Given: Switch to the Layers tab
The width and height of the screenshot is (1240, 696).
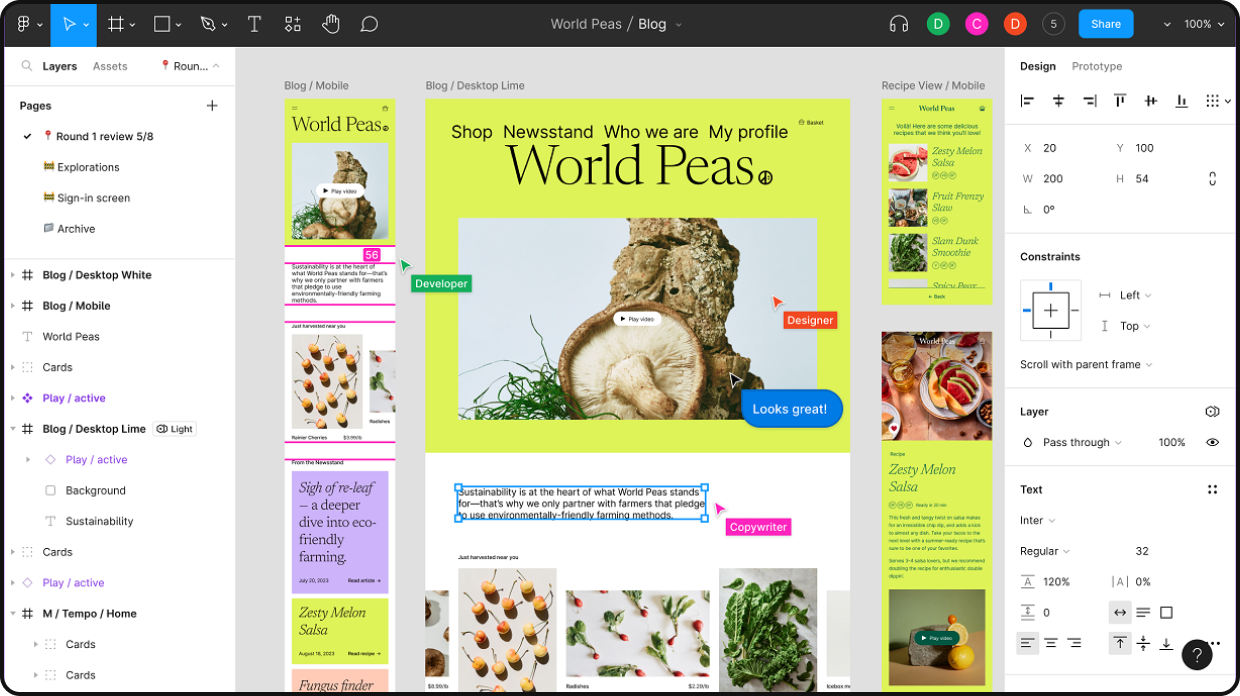Looking at the screenshot, I should tap(60, 66).
